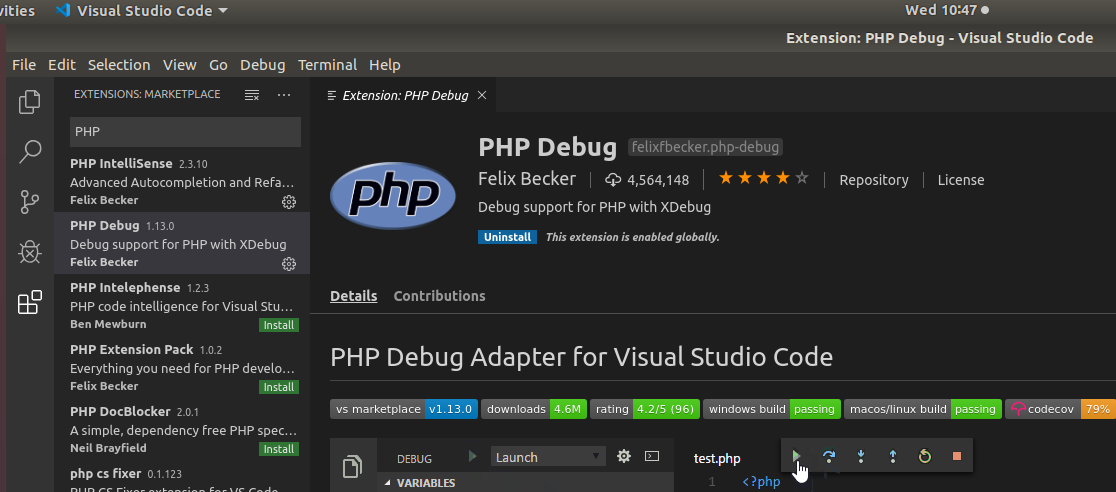1116x492 pixels.
Task: Click the download count cloud icon
Action: pos(613,180)
